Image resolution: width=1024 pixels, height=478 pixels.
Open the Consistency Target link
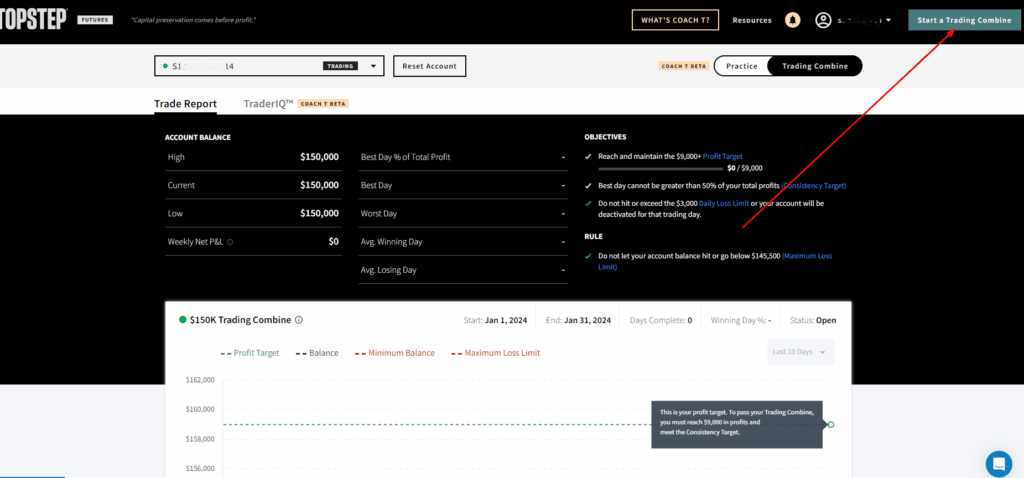point(814,185)
